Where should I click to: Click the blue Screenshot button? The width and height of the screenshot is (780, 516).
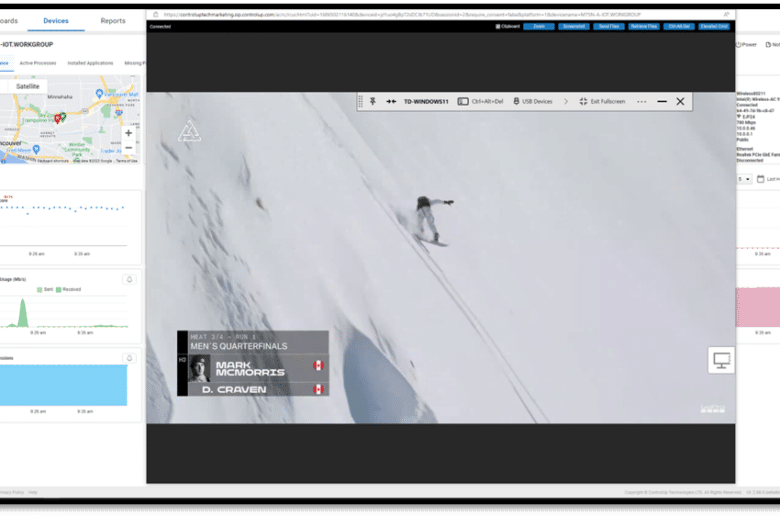pos(574,26)
